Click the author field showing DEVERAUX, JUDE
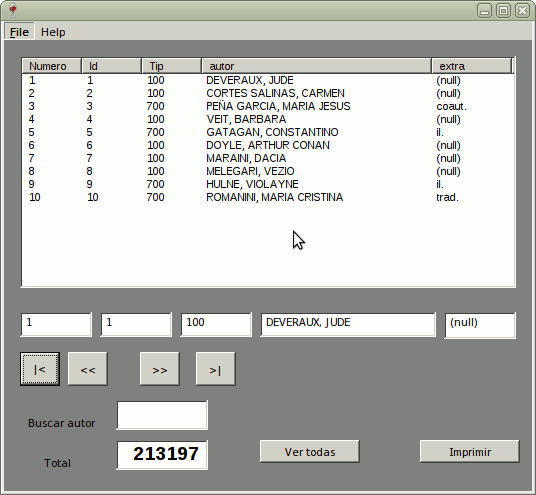Viewport: 536px width, 495px height. point(348,324)
